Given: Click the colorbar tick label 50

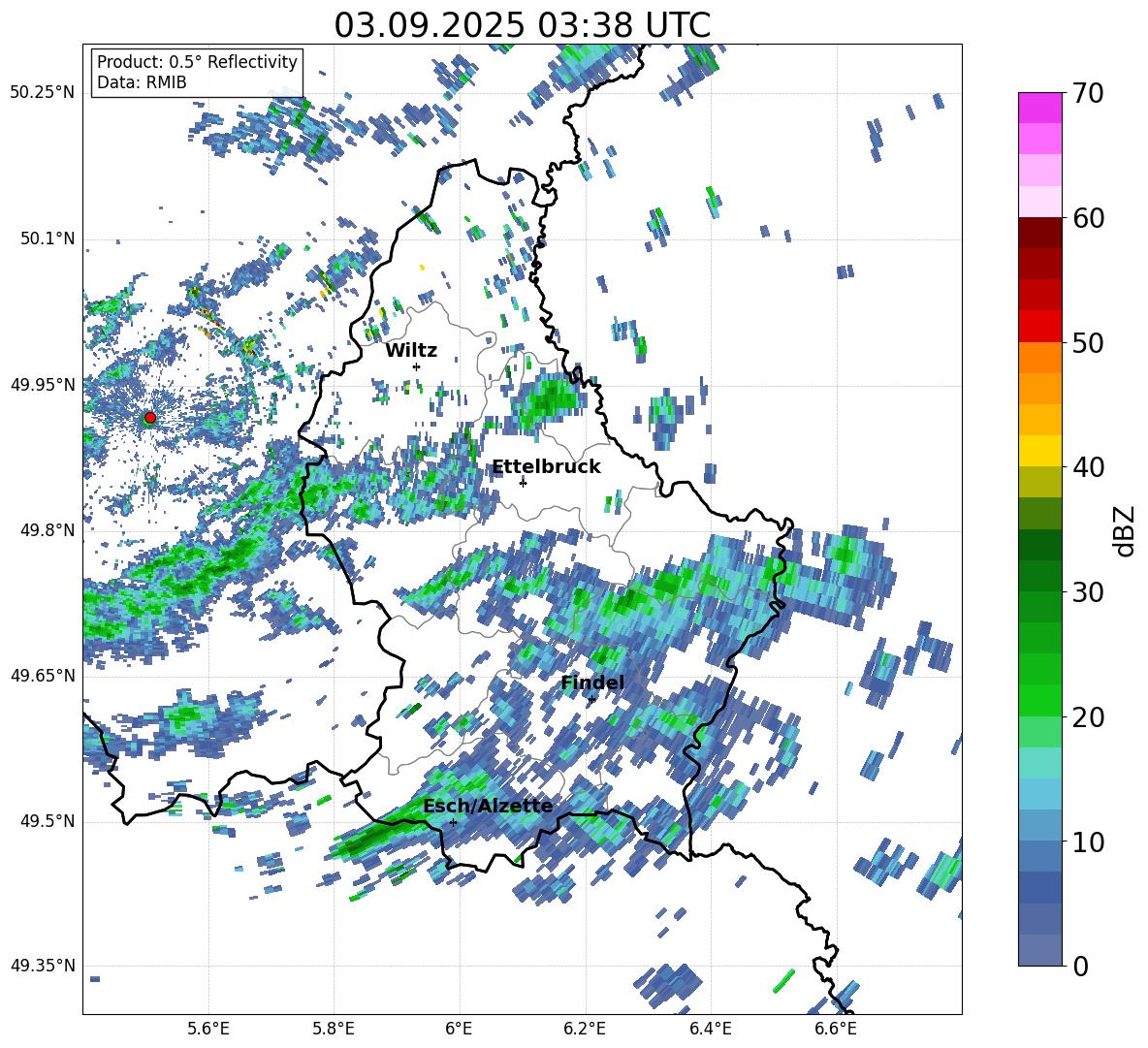Looking at the screenshot, I should click(1089, 342).
